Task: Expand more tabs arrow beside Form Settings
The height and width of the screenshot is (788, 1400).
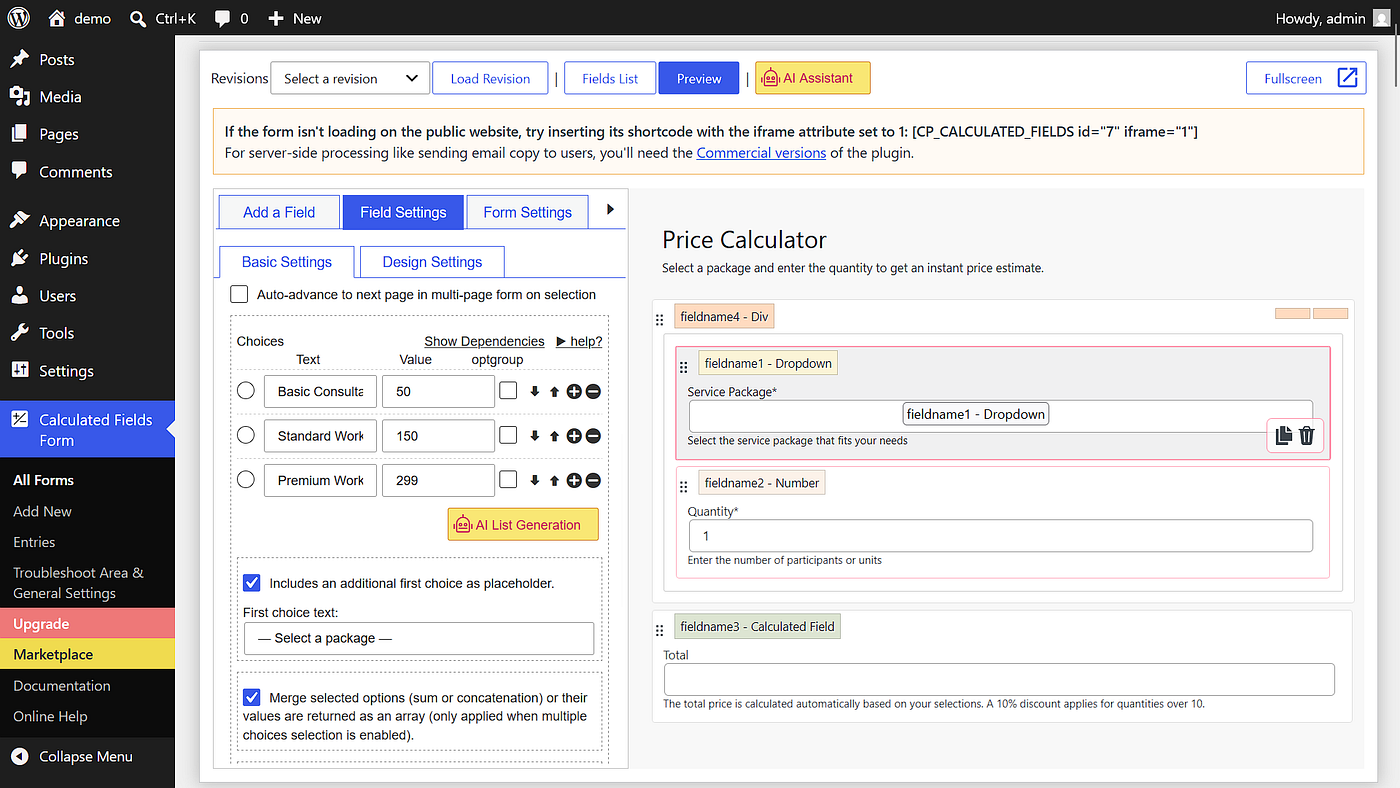Action: (610, 210)
